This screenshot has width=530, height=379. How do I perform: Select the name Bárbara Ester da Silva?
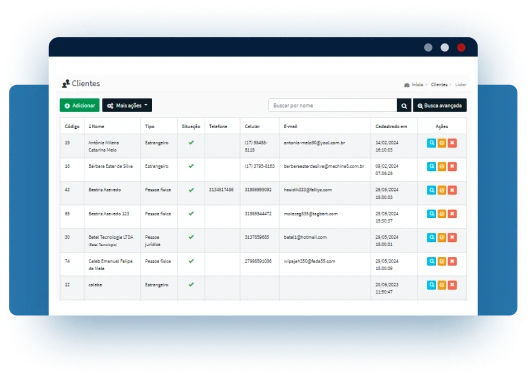coord(111,166)
